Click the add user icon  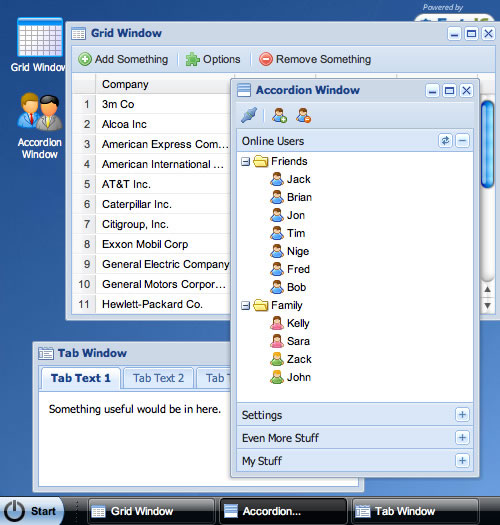click(279, 115)
